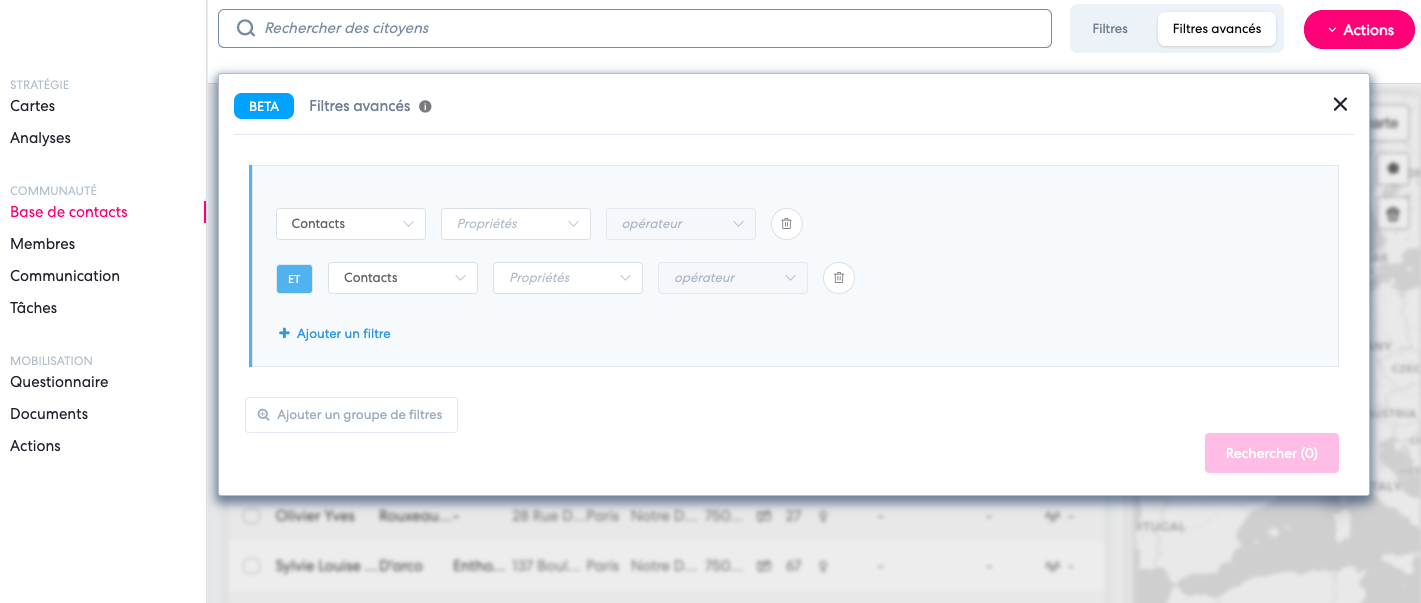The image size is (1421, 603).
Task: Select the Filtres avancés tab
Action: pos(1217,29)
